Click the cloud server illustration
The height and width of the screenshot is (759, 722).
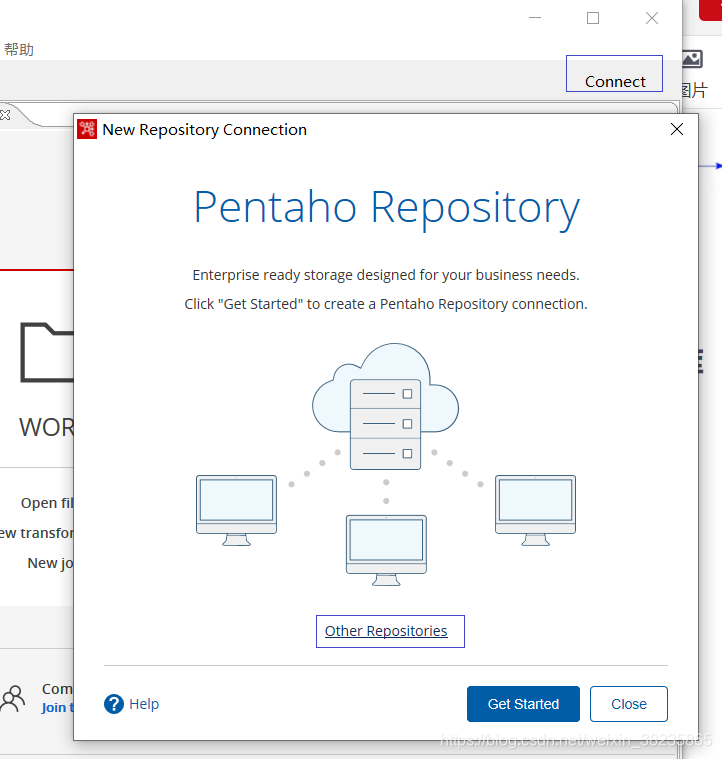tap(386, 407)
